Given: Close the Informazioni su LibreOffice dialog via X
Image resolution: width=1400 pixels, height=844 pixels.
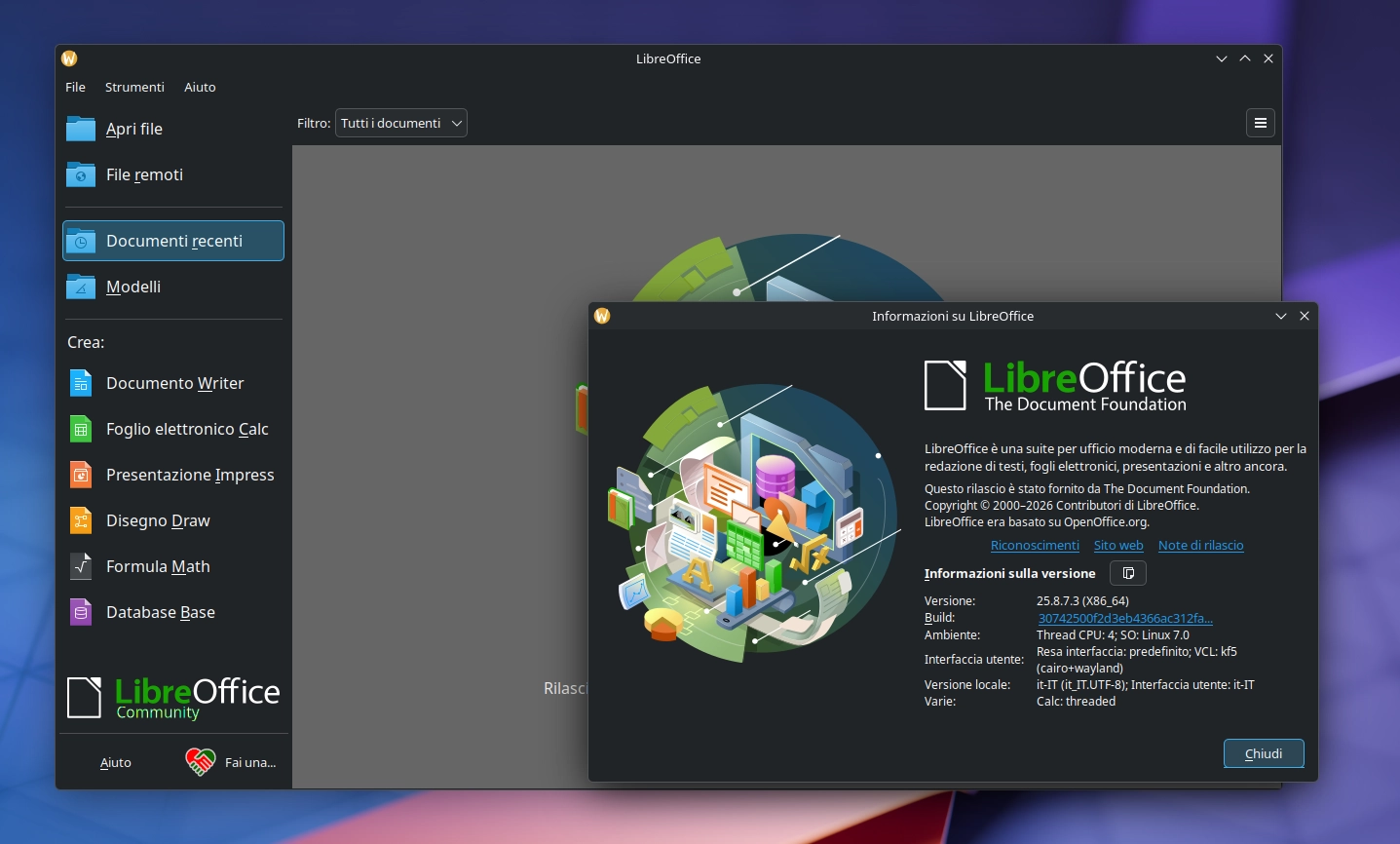Looking at the screenshot, I should 1305,316.
